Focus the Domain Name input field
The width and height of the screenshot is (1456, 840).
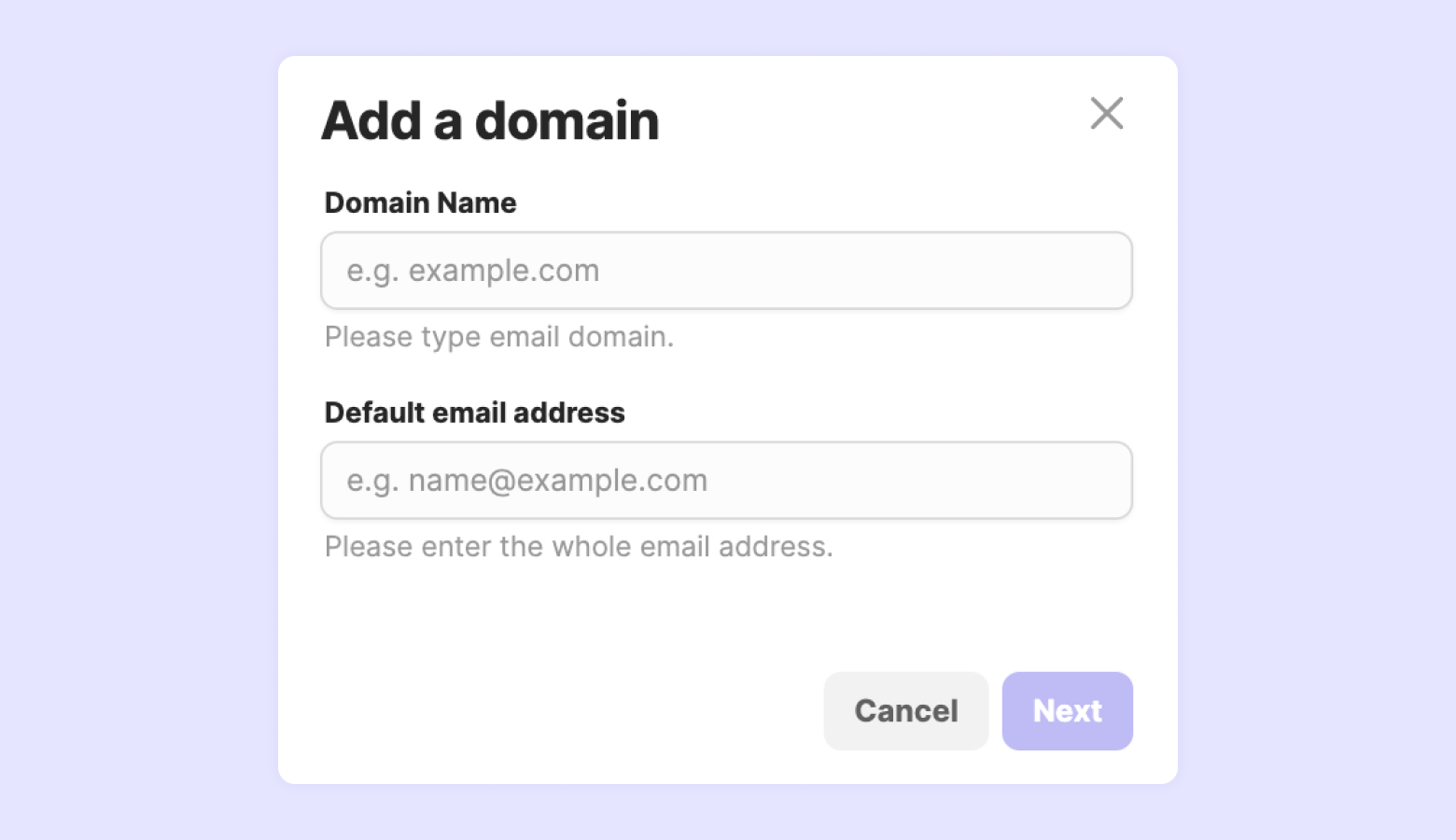pos(726,271)
